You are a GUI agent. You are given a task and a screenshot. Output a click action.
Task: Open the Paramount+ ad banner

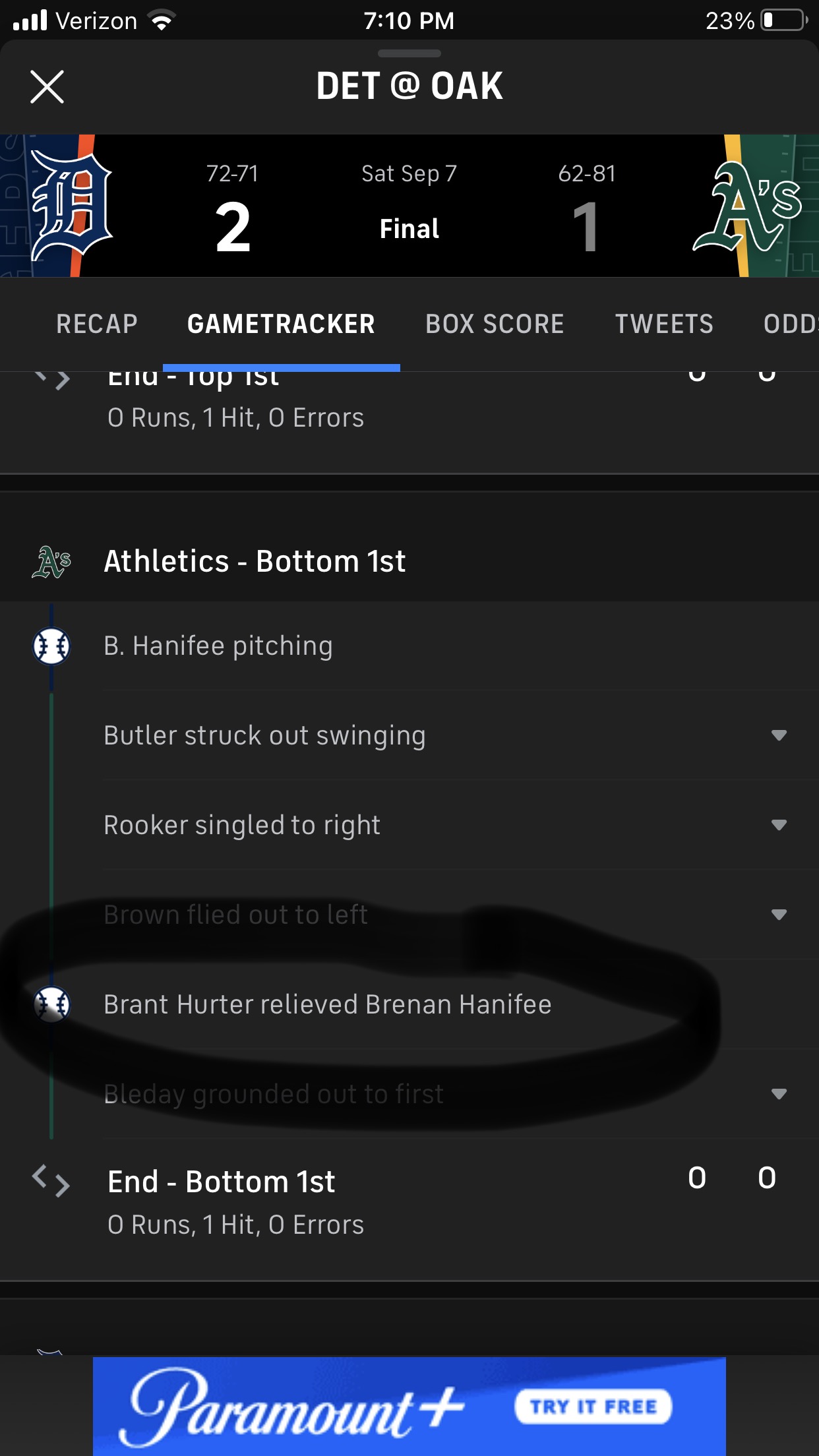pos(297,1407)
